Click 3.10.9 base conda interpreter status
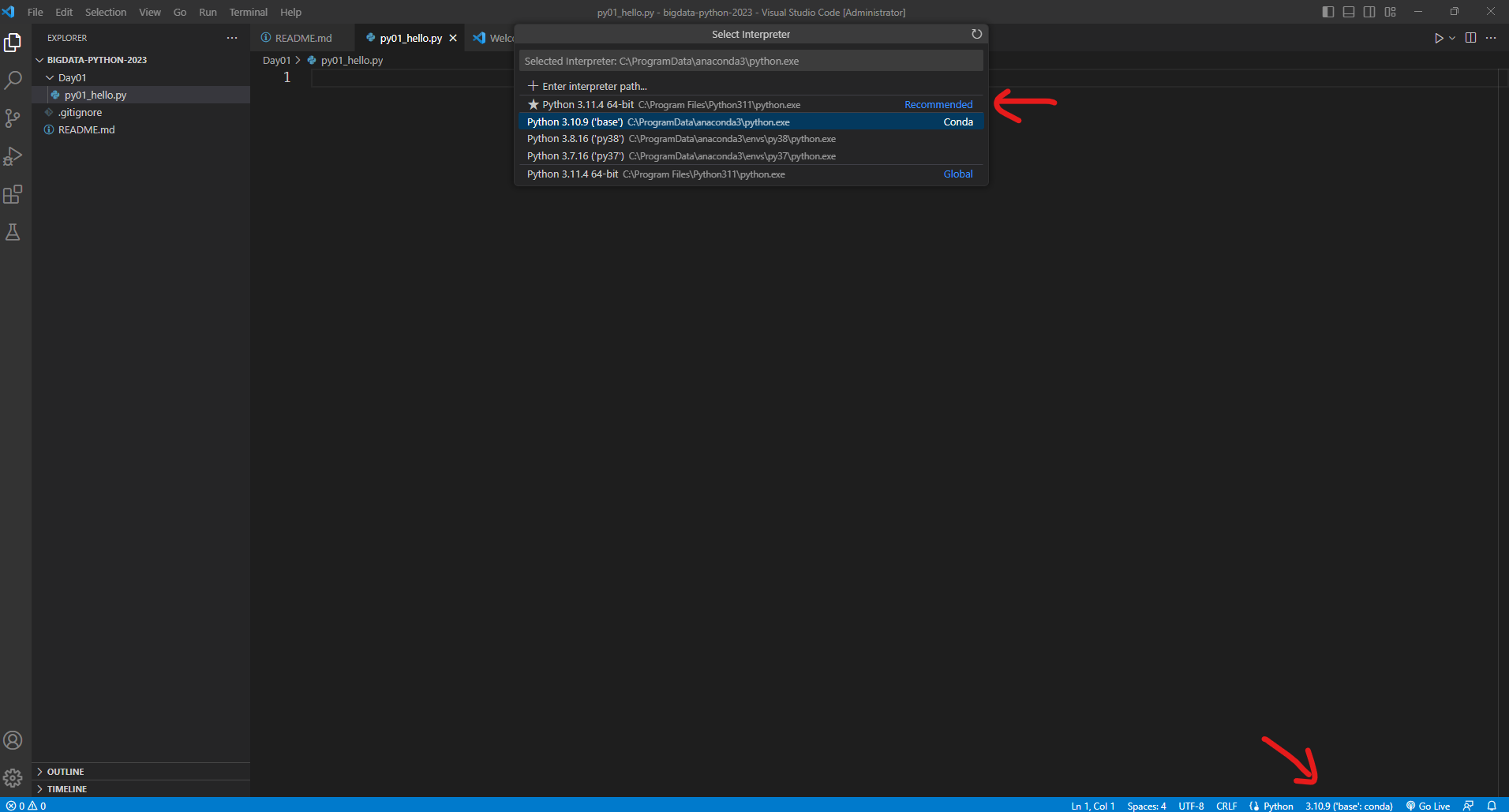 1349,806
